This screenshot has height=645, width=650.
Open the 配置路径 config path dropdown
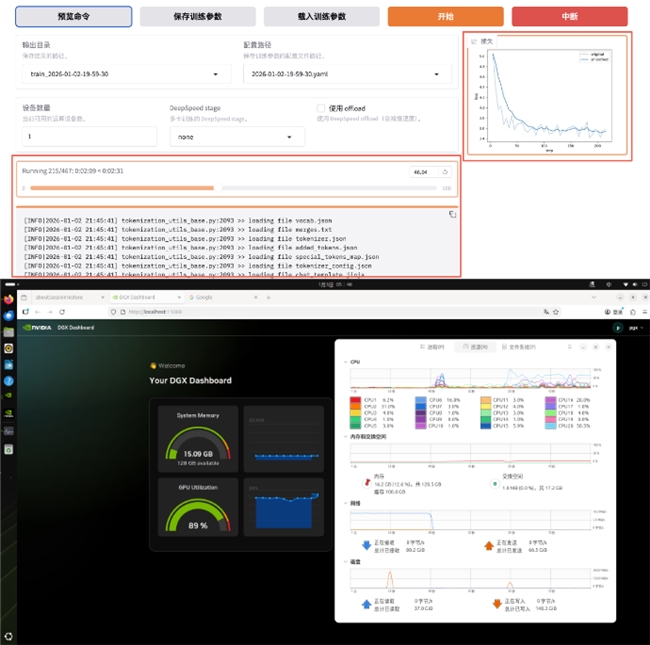tap(346, 74)
